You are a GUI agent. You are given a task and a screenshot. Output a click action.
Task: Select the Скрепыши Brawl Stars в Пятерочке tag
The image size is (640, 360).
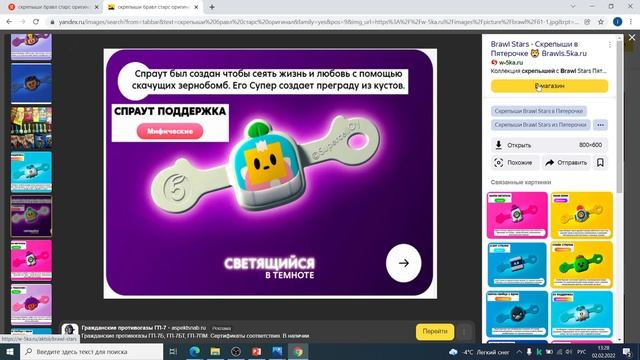tap(539, 111)
